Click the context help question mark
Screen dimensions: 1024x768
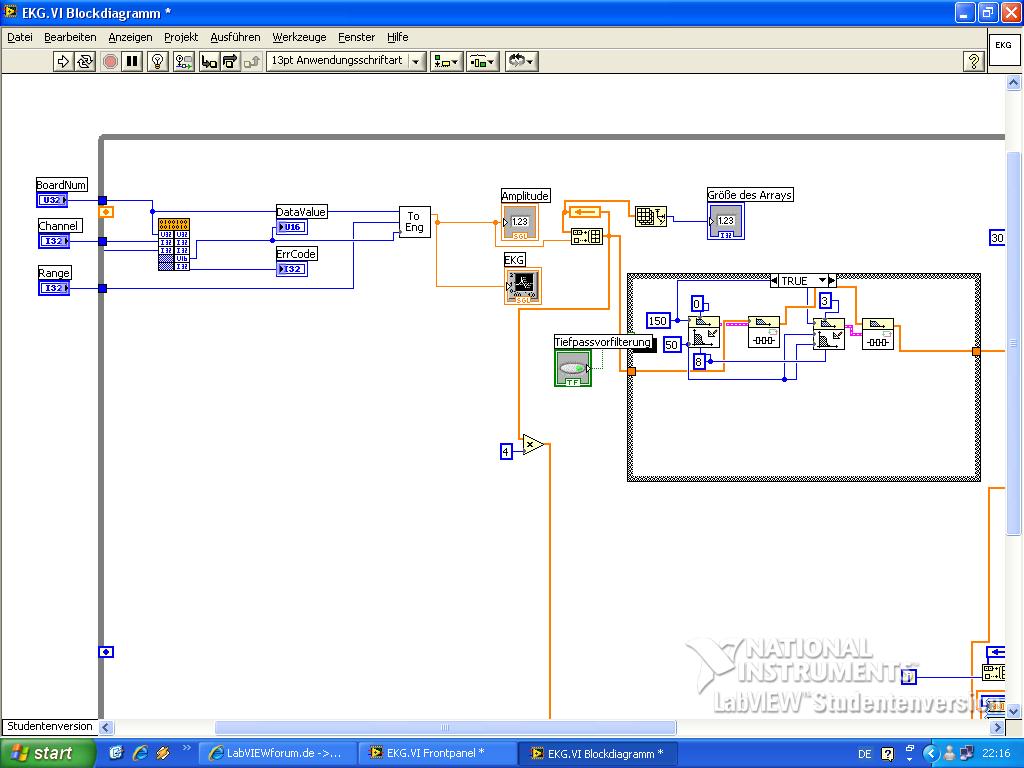click(x=973, y=61)
